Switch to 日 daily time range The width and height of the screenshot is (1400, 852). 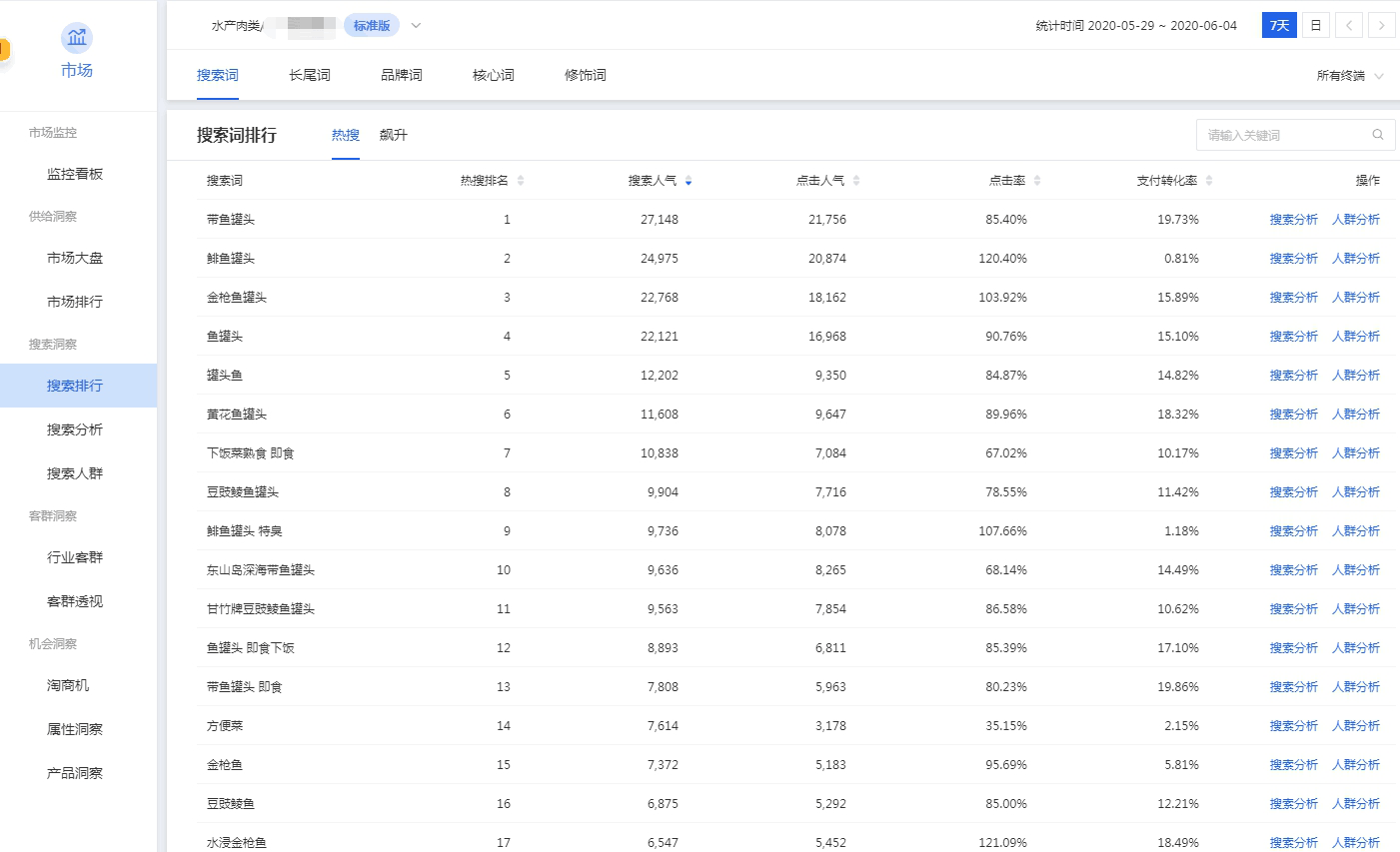coord(1316,26)
